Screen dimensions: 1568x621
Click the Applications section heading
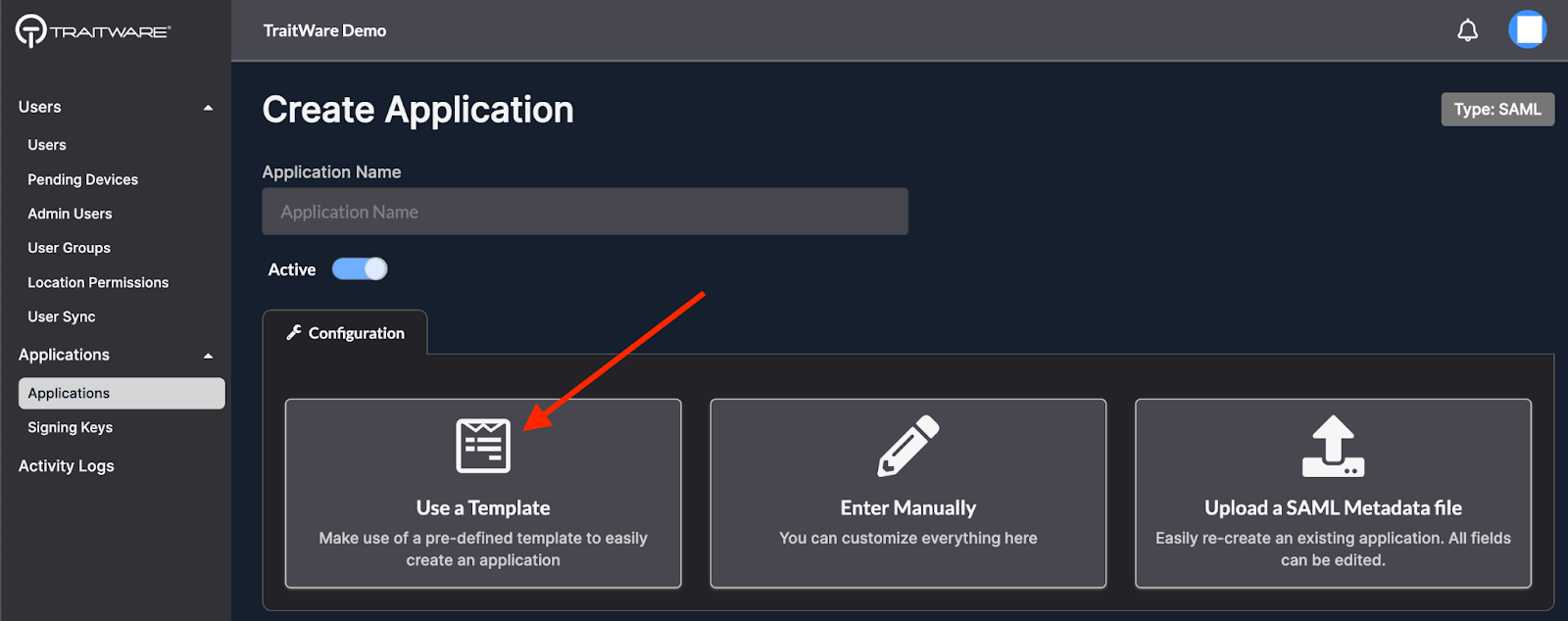point(64,355)
